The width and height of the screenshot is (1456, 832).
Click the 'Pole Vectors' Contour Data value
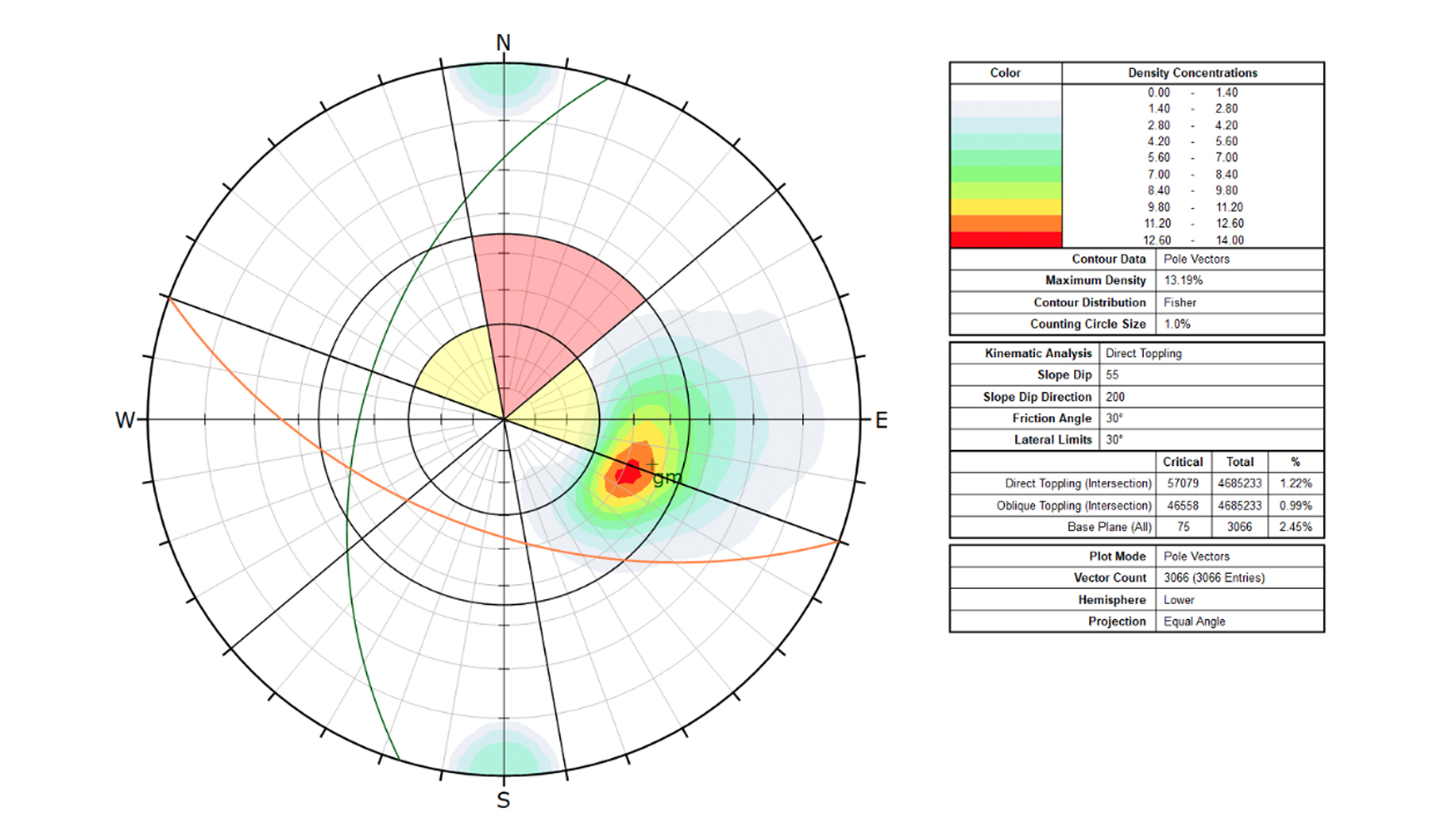click(1196, 259)
